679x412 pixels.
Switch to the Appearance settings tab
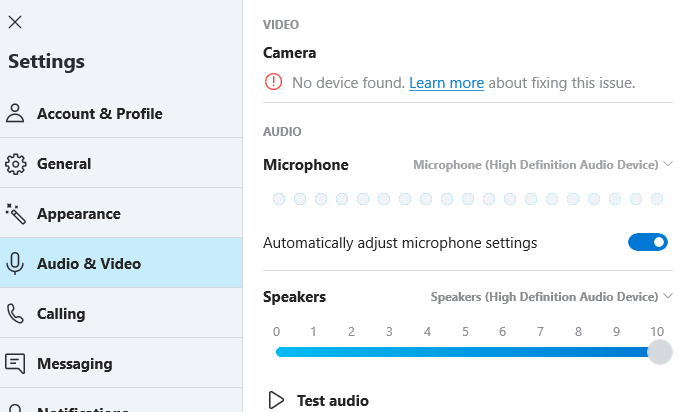click(79, 214)
